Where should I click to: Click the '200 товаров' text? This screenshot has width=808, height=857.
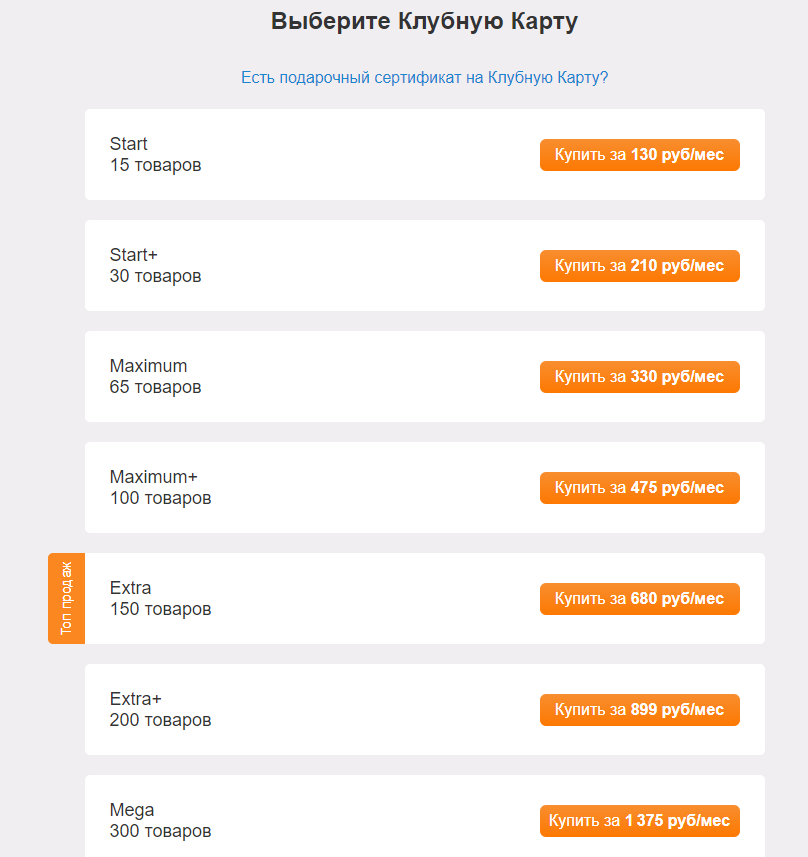coord(160,720)
